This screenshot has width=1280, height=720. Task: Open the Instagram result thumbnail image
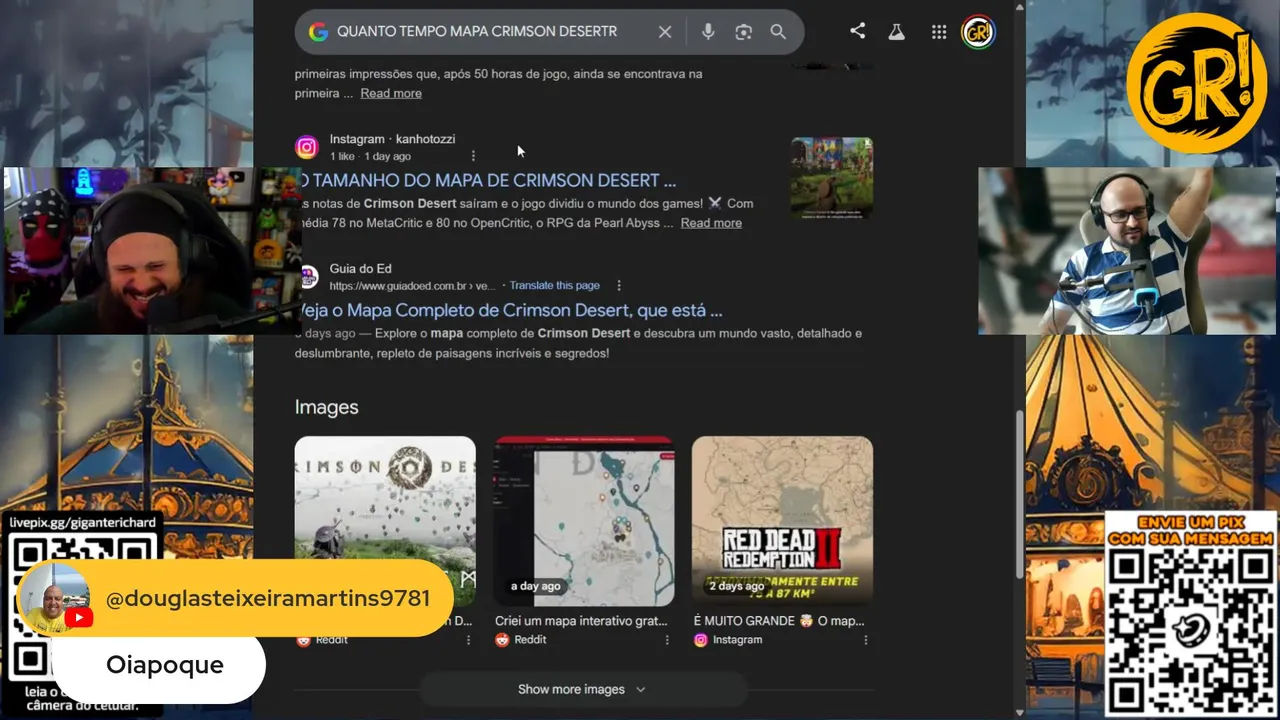pos(832,177)
